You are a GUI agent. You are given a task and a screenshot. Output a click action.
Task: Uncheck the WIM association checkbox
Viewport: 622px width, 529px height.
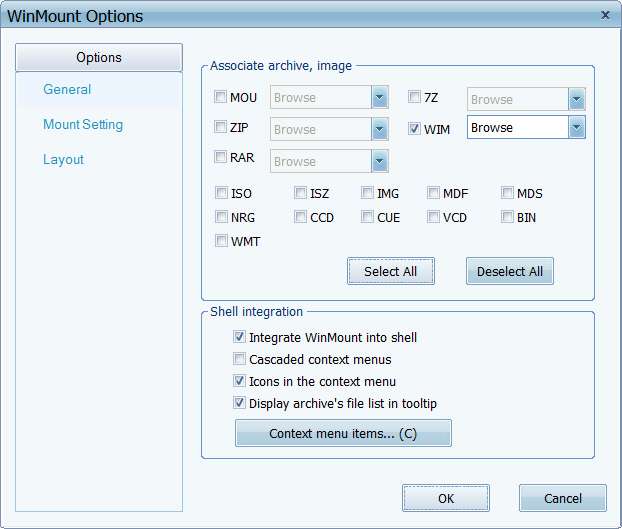pyautogui.click(x=414, y=128)
